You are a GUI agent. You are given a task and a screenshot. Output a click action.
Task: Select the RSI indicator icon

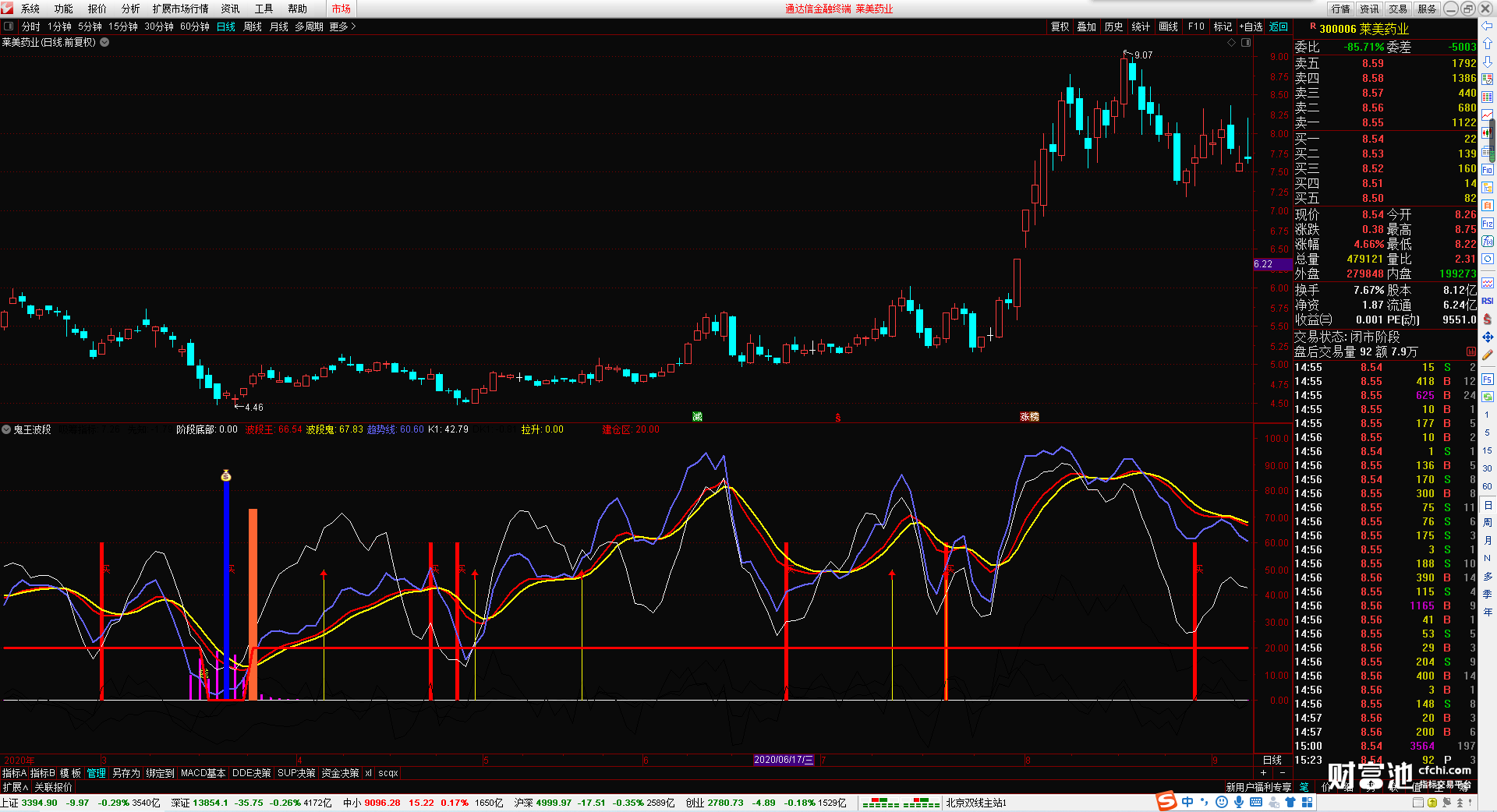(x=1487, y=301)
